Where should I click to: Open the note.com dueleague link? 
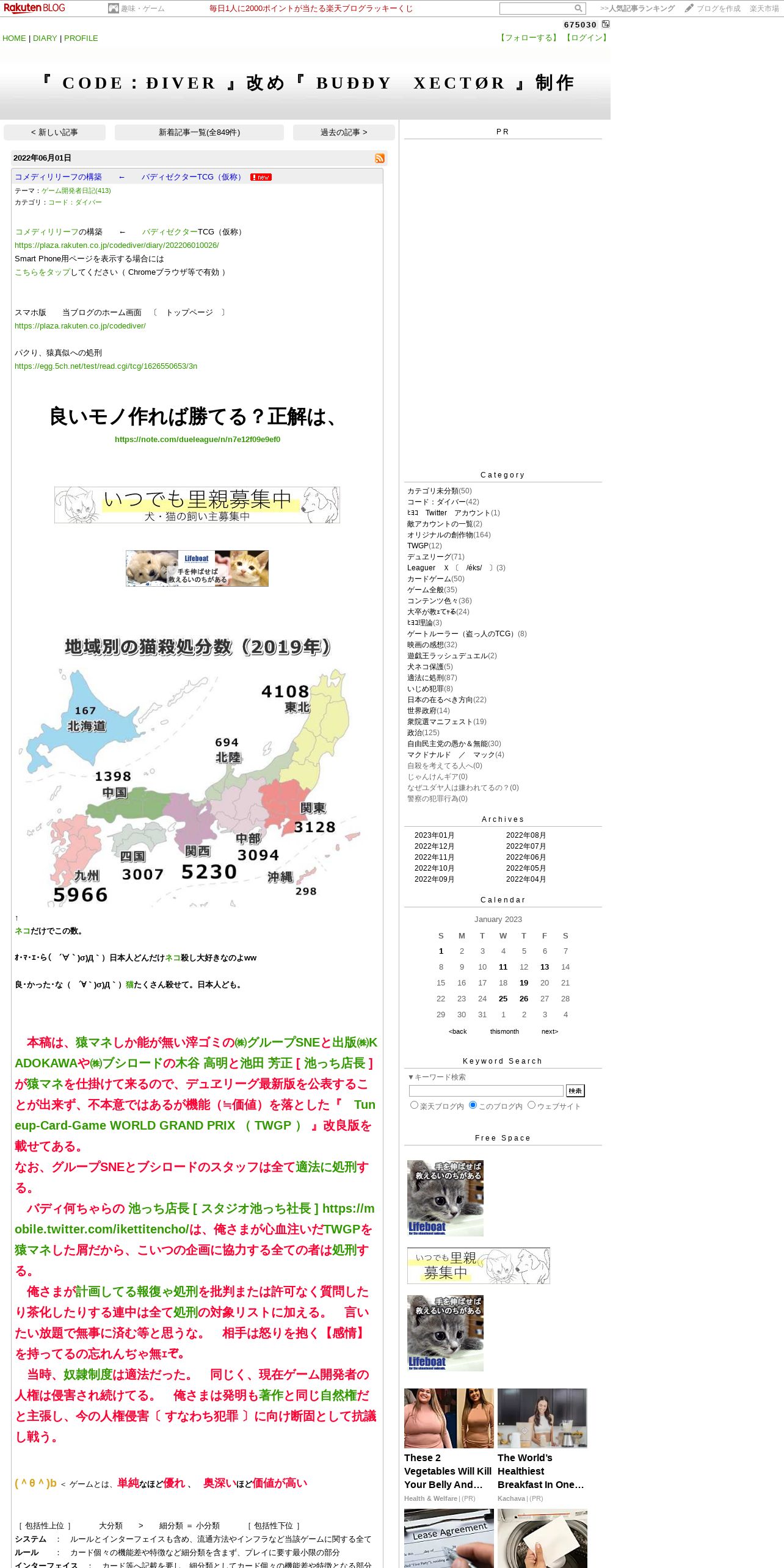[197, 440]
